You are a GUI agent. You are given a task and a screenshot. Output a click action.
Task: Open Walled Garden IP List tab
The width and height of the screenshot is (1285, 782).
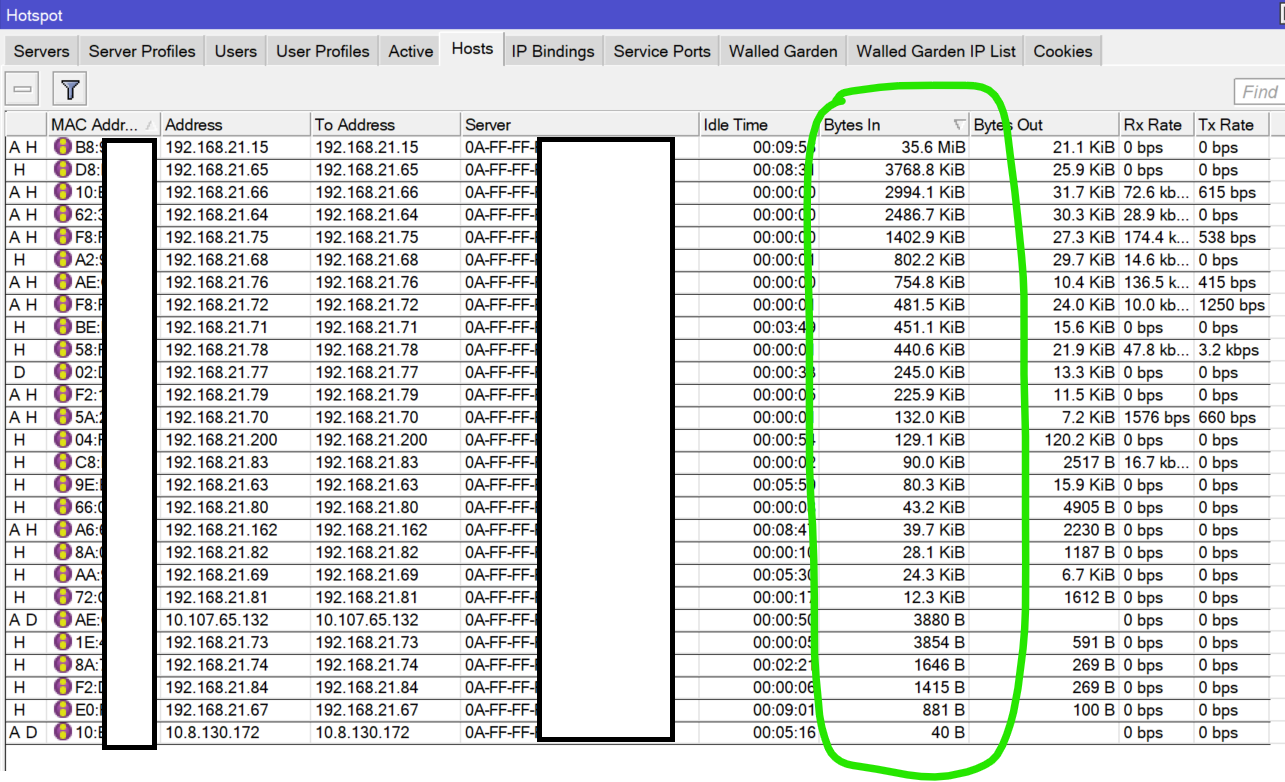coord(936,51)
